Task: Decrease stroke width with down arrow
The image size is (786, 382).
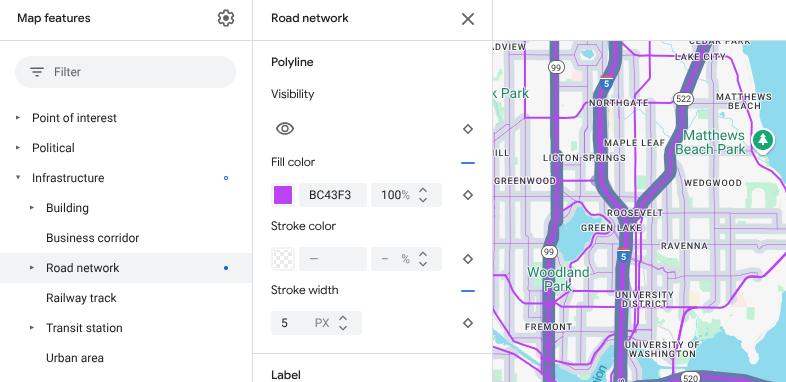Action: [x=343, y=328]
